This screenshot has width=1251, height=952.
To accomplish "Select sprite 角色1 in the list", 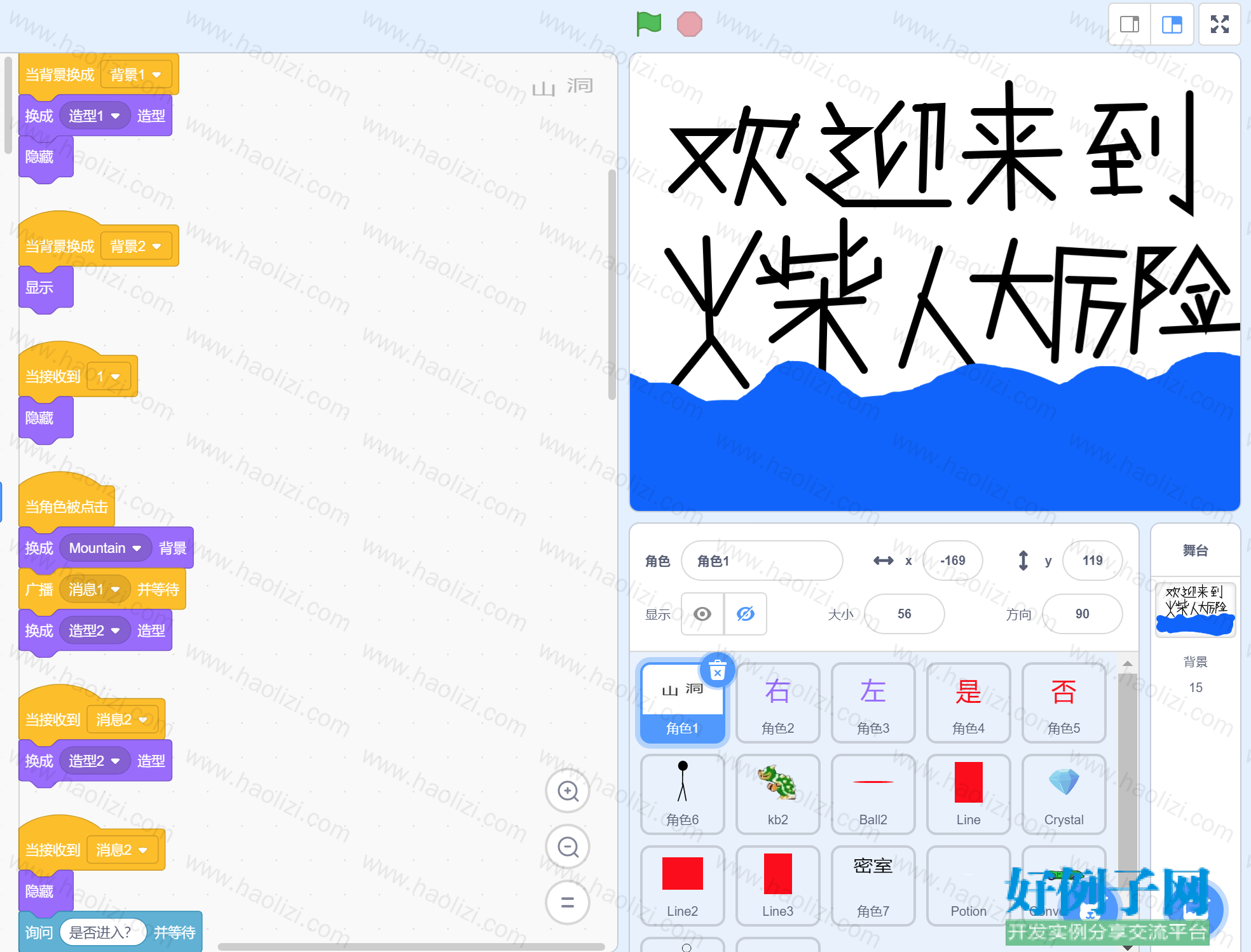I will coord(682,703).
